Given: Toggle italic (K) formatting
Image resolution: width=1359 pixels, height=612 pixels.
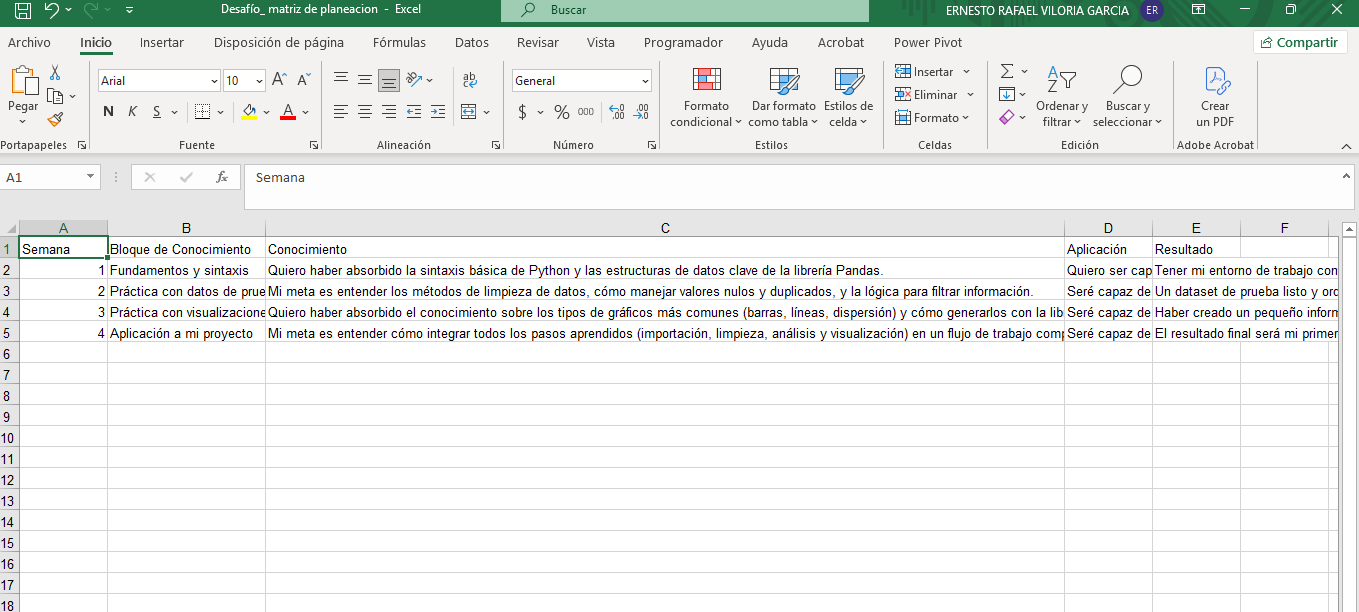Looking at the screenshot, I should point(132,112).
